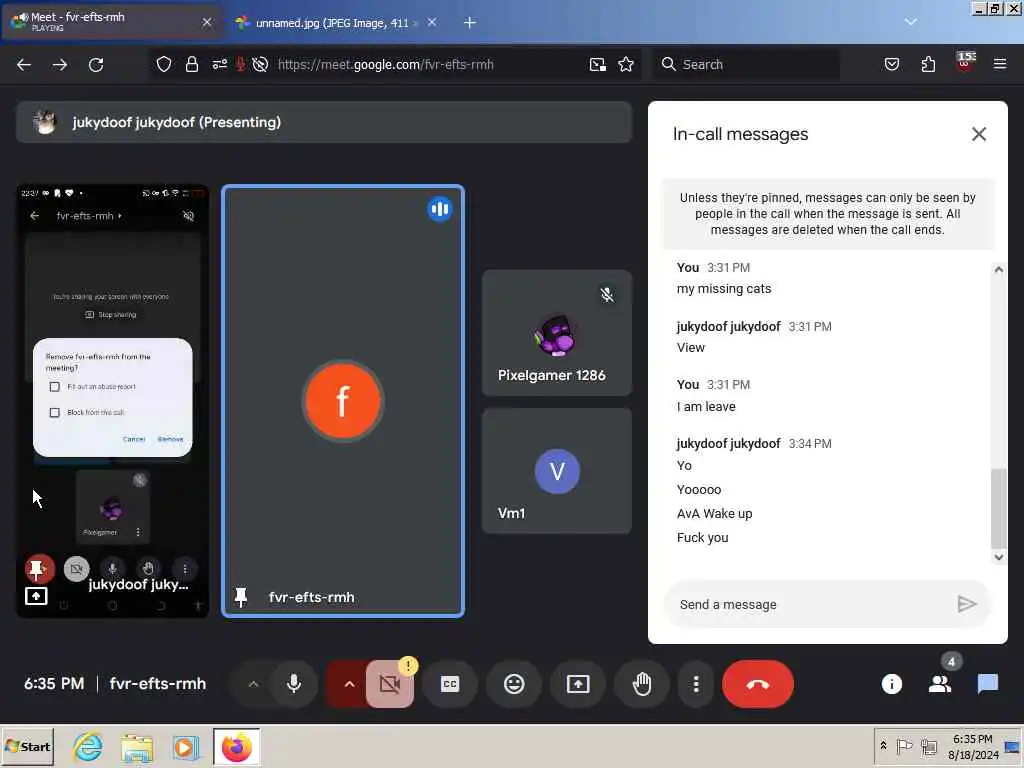This screenshot has width=1024, height=768.
Task: Open meeting details info icon
Action: 891,684
